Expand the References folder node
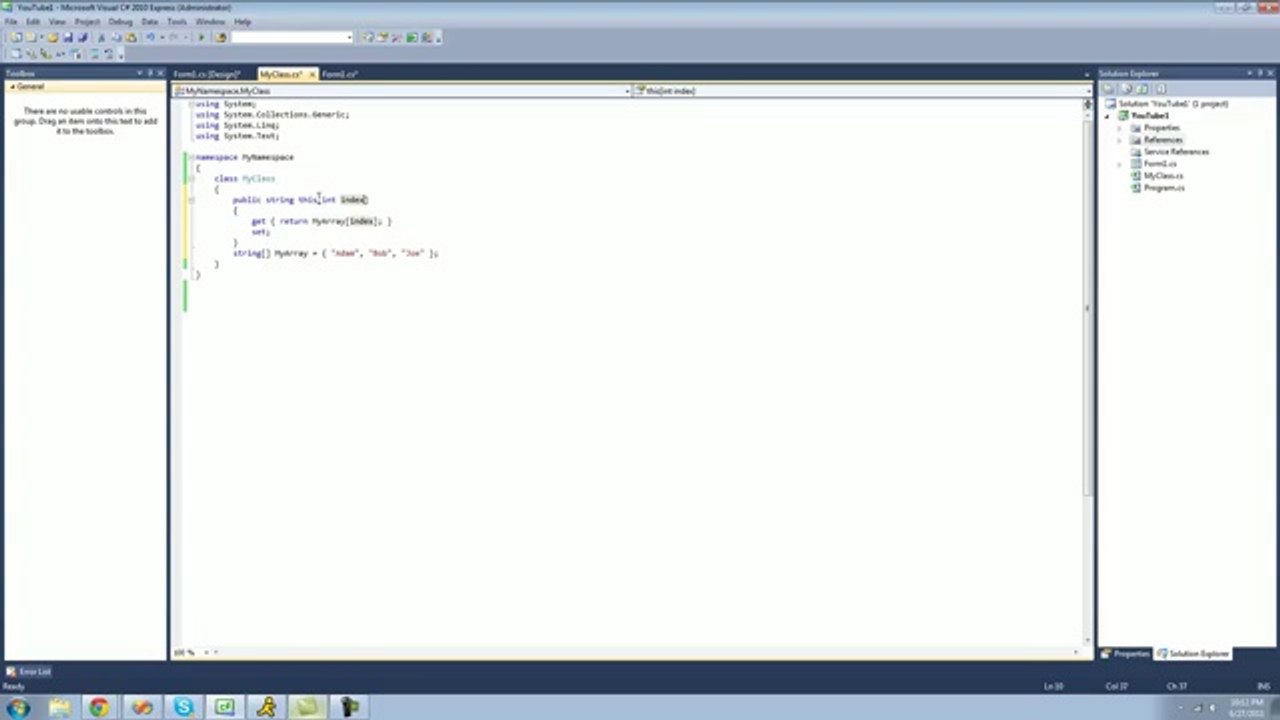The width and height of the screenshot is (1280, 720). point(1120,140)
